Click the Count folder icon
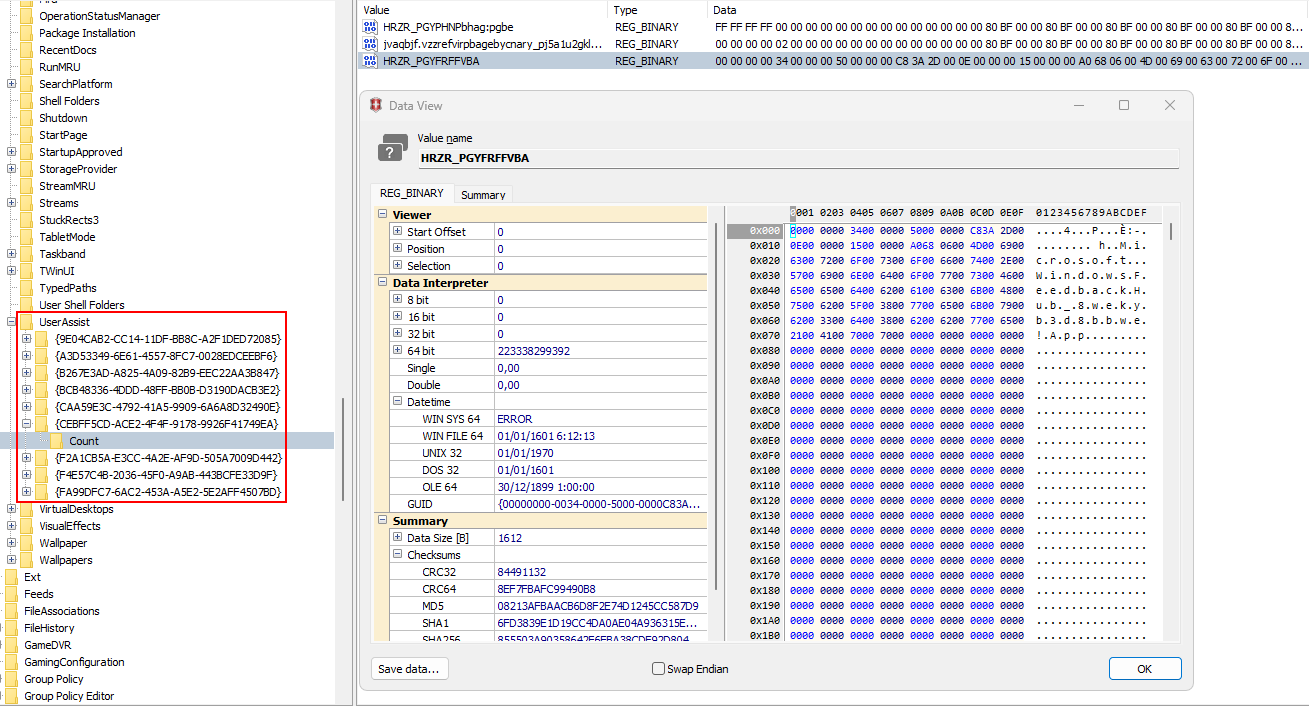This screenshot has height=706, width=1309. pos(57,441)
